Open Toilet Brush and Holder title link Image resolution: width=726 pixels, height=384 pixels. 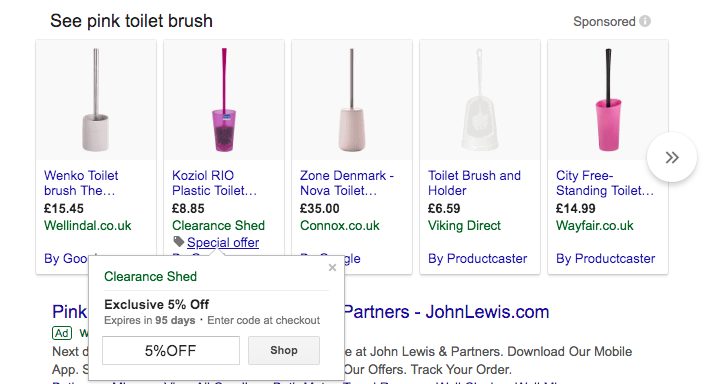(474, 183)
